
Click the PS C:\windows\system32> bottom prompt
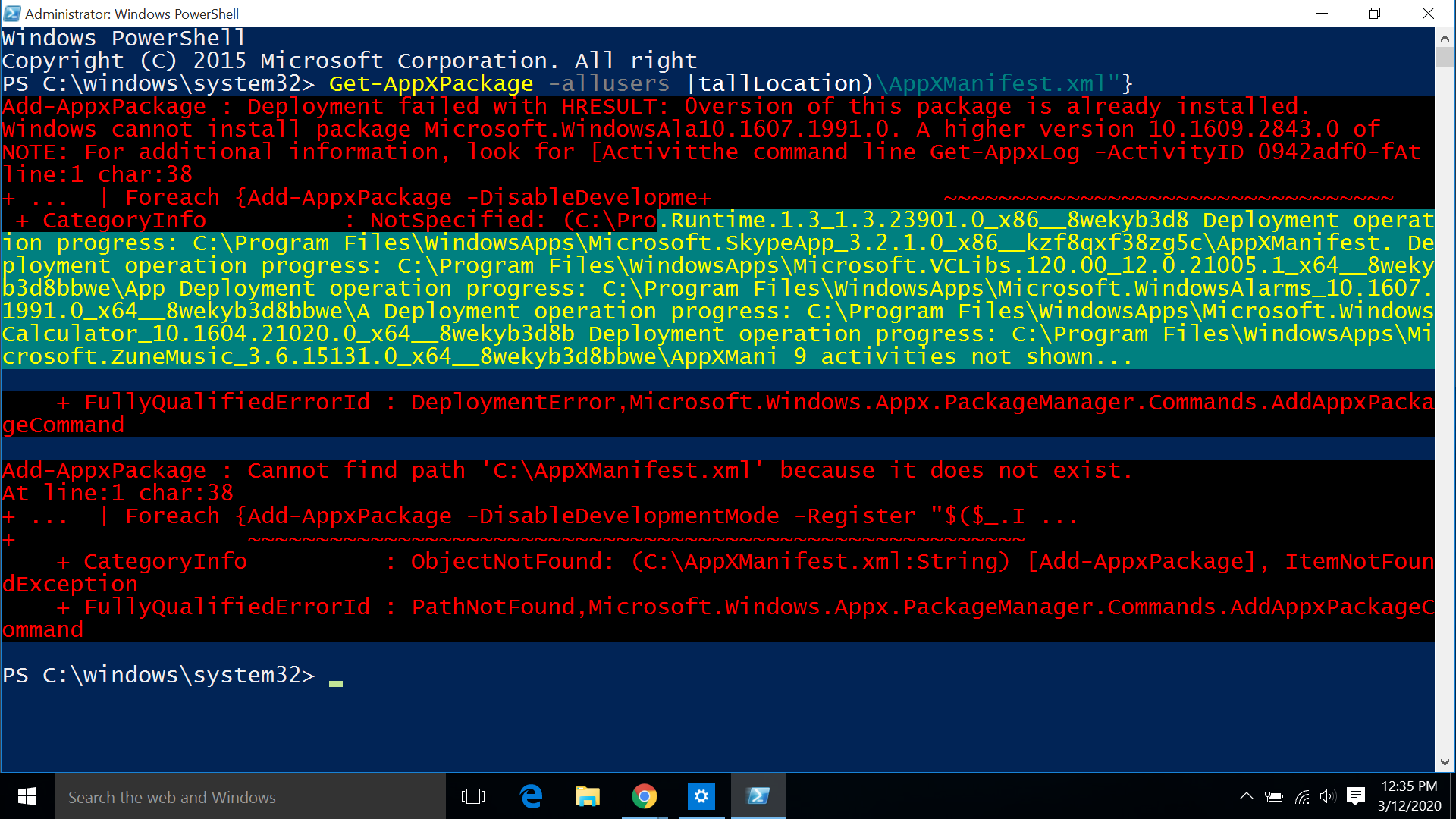[x=158, y=675]
